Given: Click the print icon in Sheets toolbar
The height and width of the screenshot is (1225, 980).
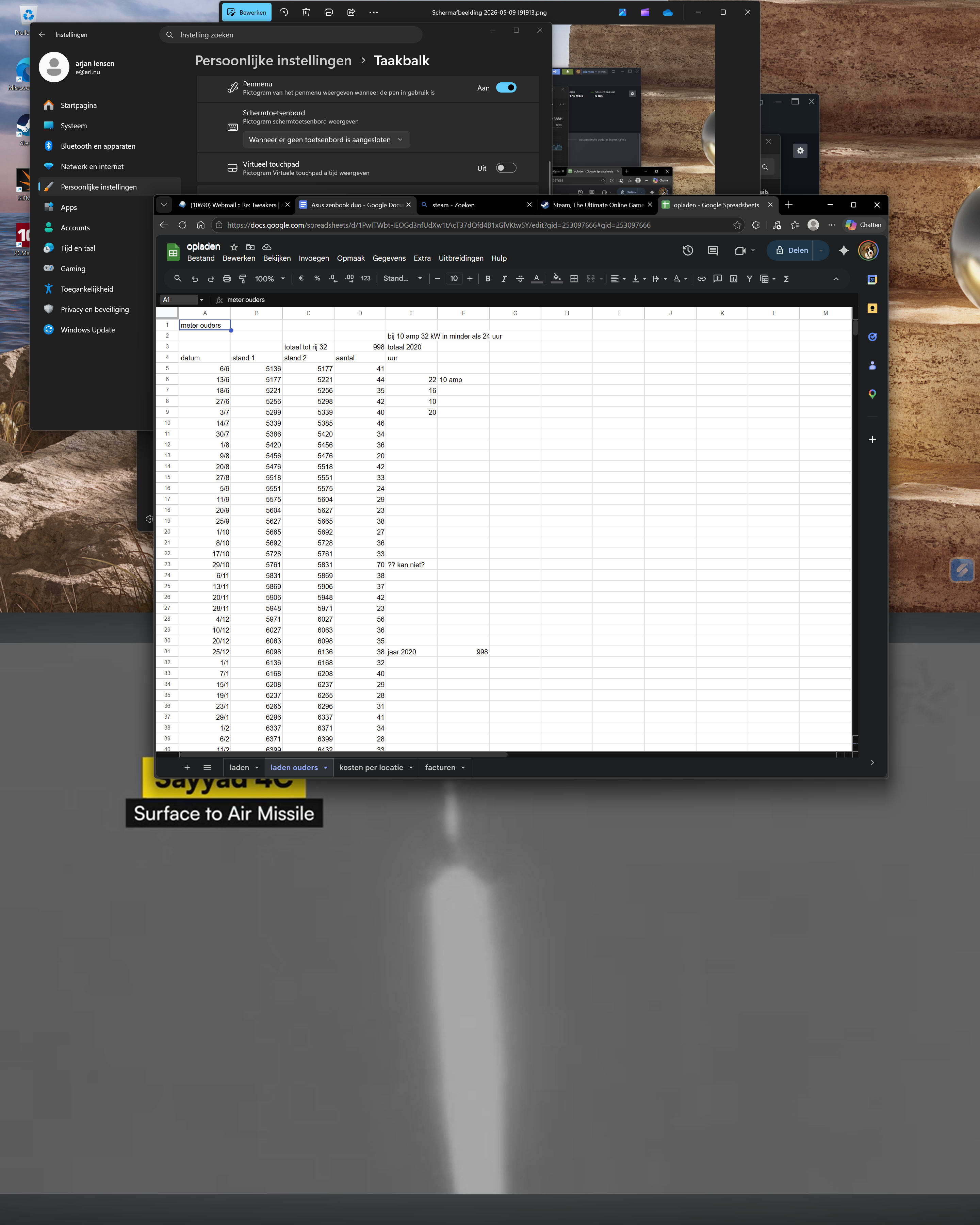Looking at the screenshot, I should (227, 278).
